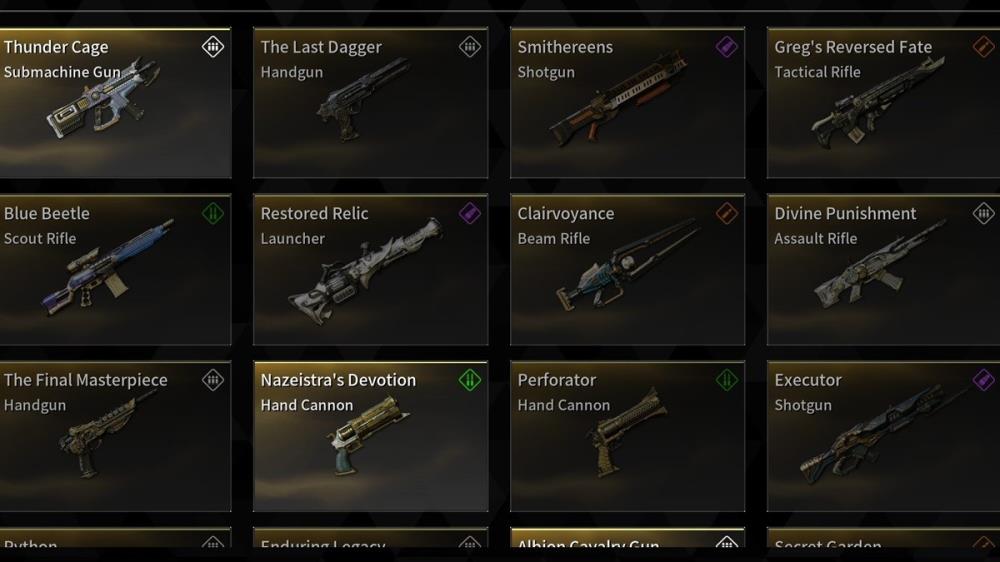Image resolution: width=1000 pixels, height=562 pixels.
Task: Select the Executor shotgun weapon image
Action: (886, 434)
